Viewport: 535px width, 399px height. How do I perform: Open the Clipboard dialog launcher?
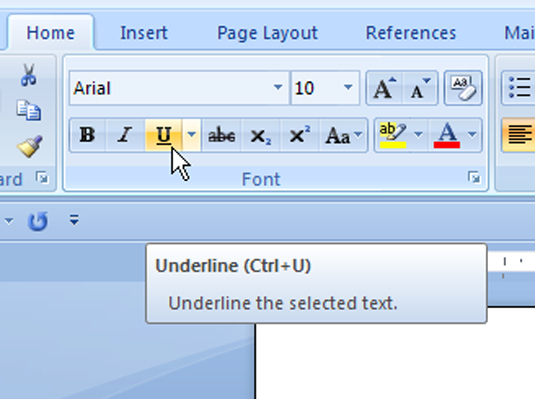coord(43,177)
